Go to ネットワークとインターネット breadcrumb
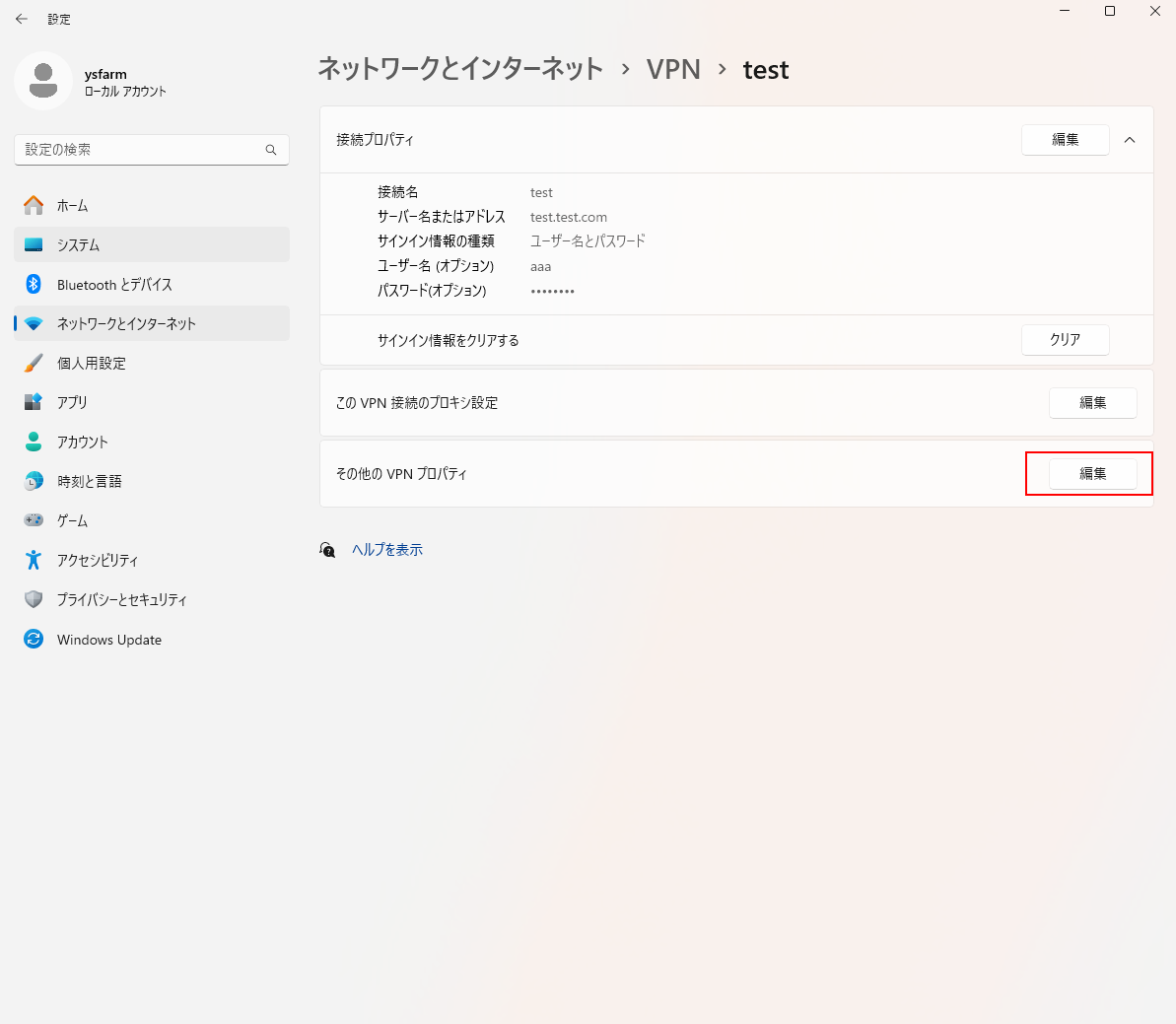 [460, 70]
